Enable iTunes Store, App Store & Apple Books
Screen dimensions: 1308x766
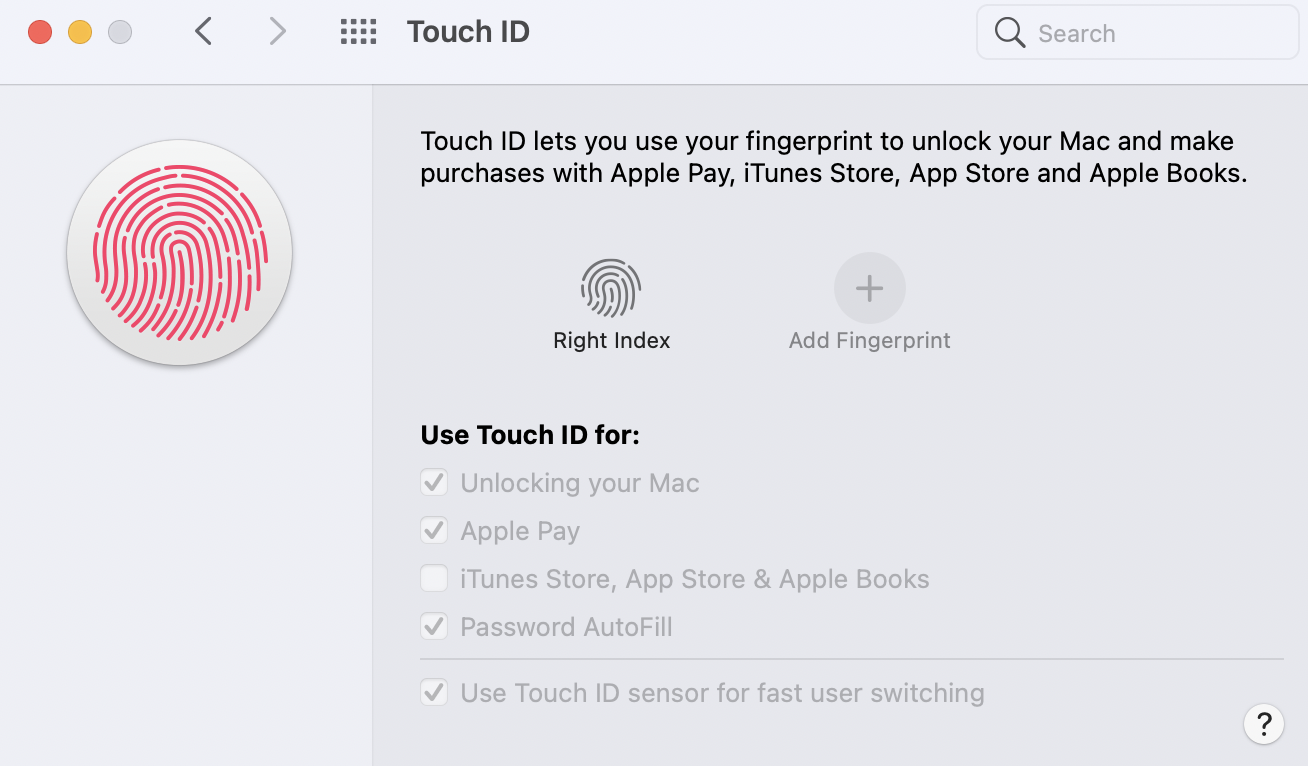[434, 579]
